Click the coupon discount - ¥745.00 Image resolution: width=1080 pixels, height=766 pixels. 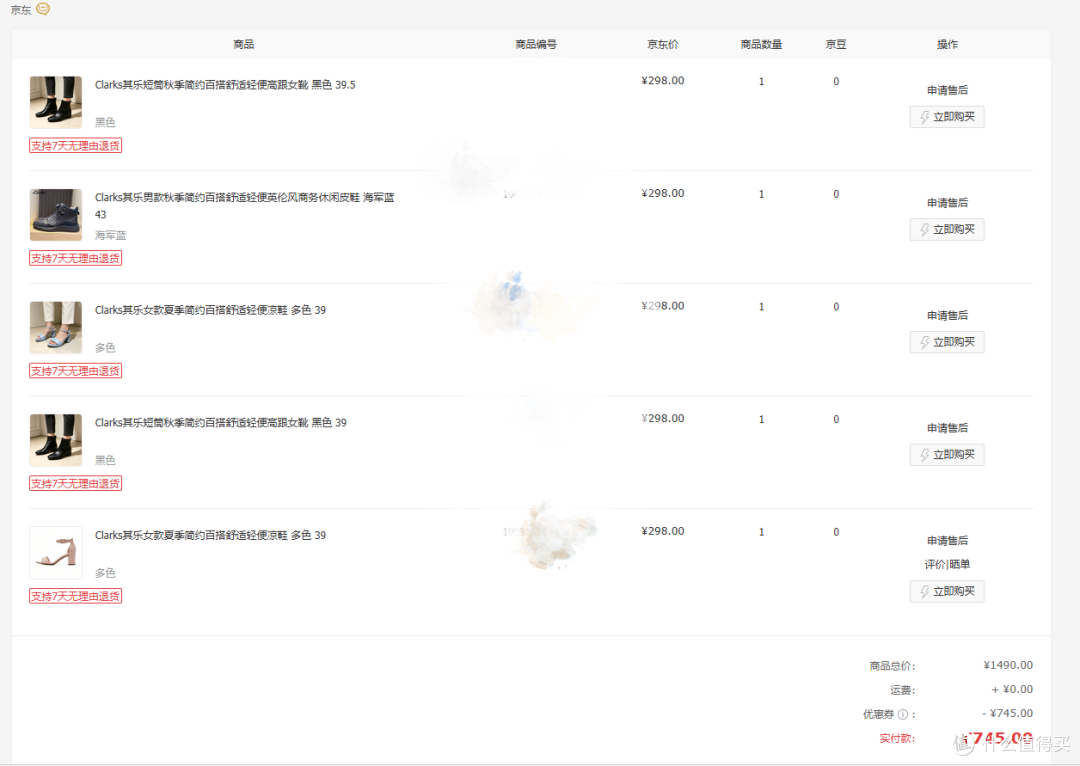(x=1008, y=714)
